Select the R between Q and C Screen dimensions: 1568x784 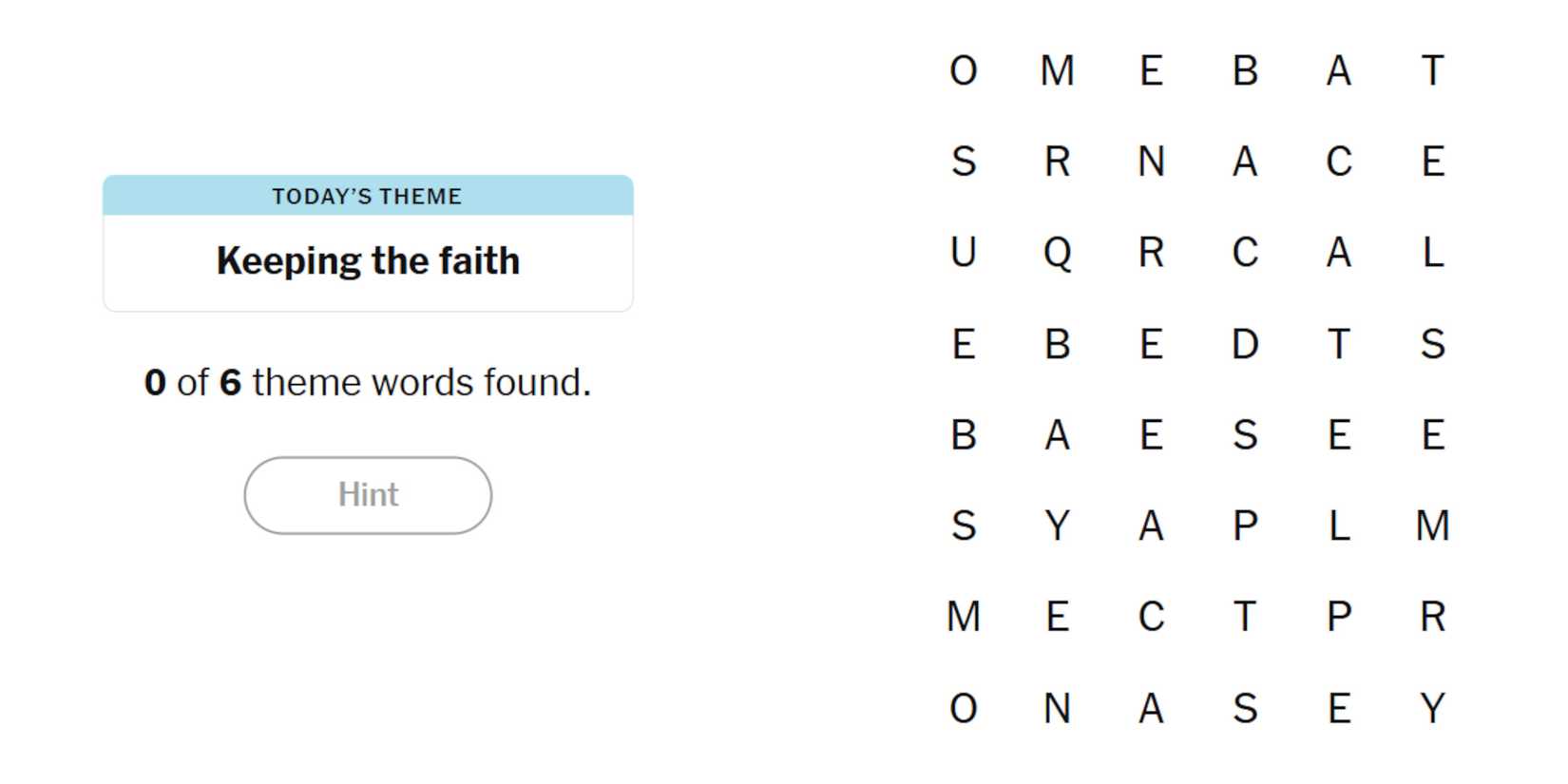(x=1151, y=253)
